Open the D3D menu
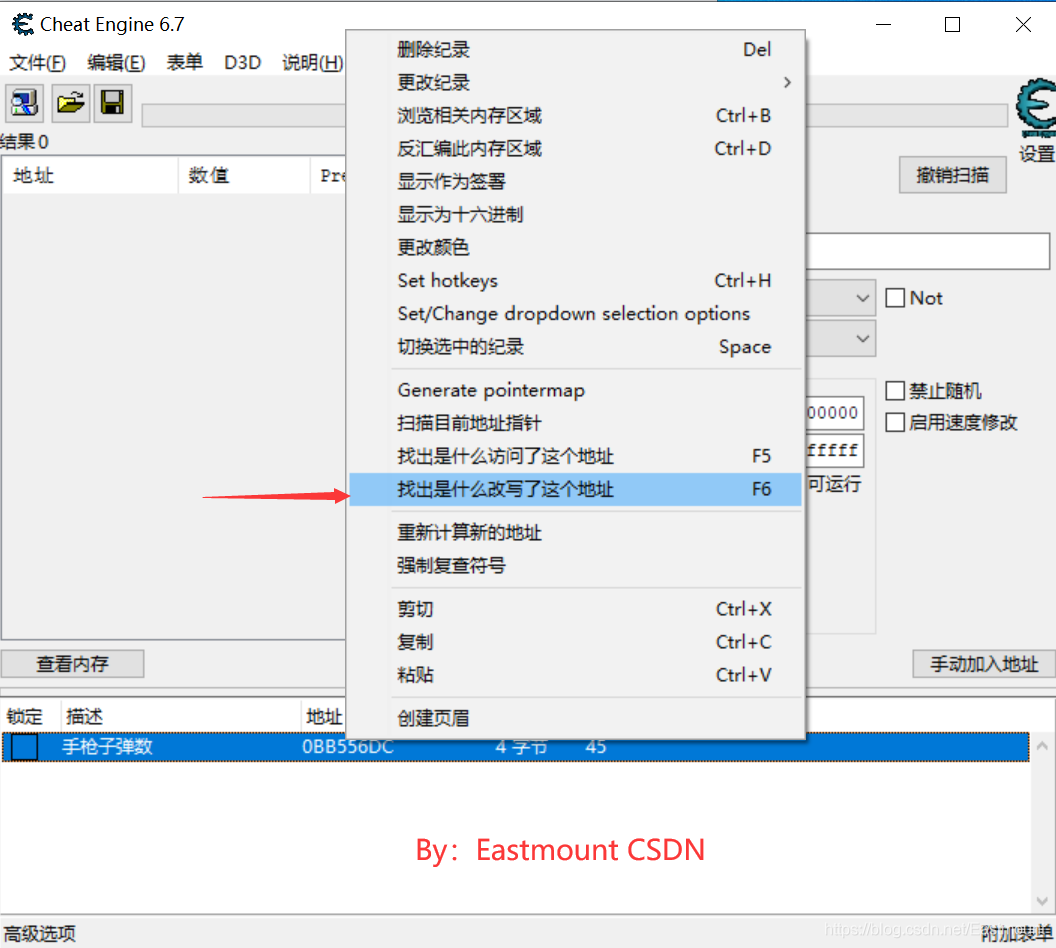The width and height of the screenshot is (1056, 948). tap(242, 63)
